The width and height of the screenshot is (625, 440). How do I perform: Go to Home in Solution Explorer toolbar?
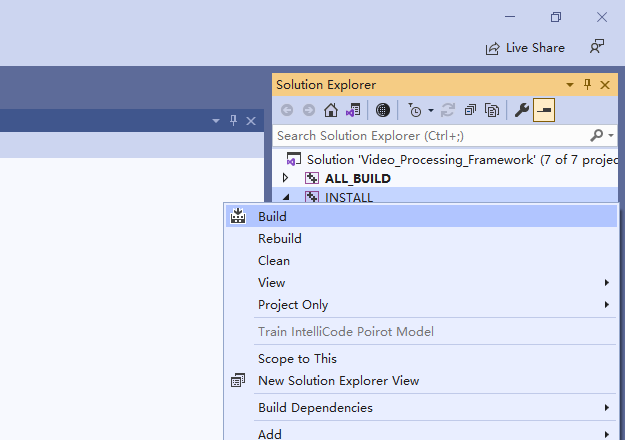(x=331, y=110)
